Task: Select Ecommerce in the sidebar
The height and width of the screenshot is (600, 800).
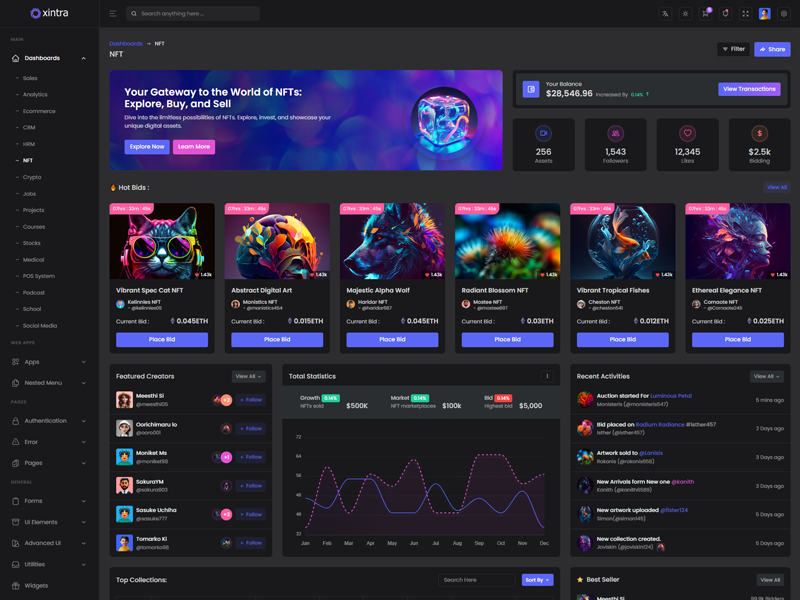Action: (x=39, y=111)
